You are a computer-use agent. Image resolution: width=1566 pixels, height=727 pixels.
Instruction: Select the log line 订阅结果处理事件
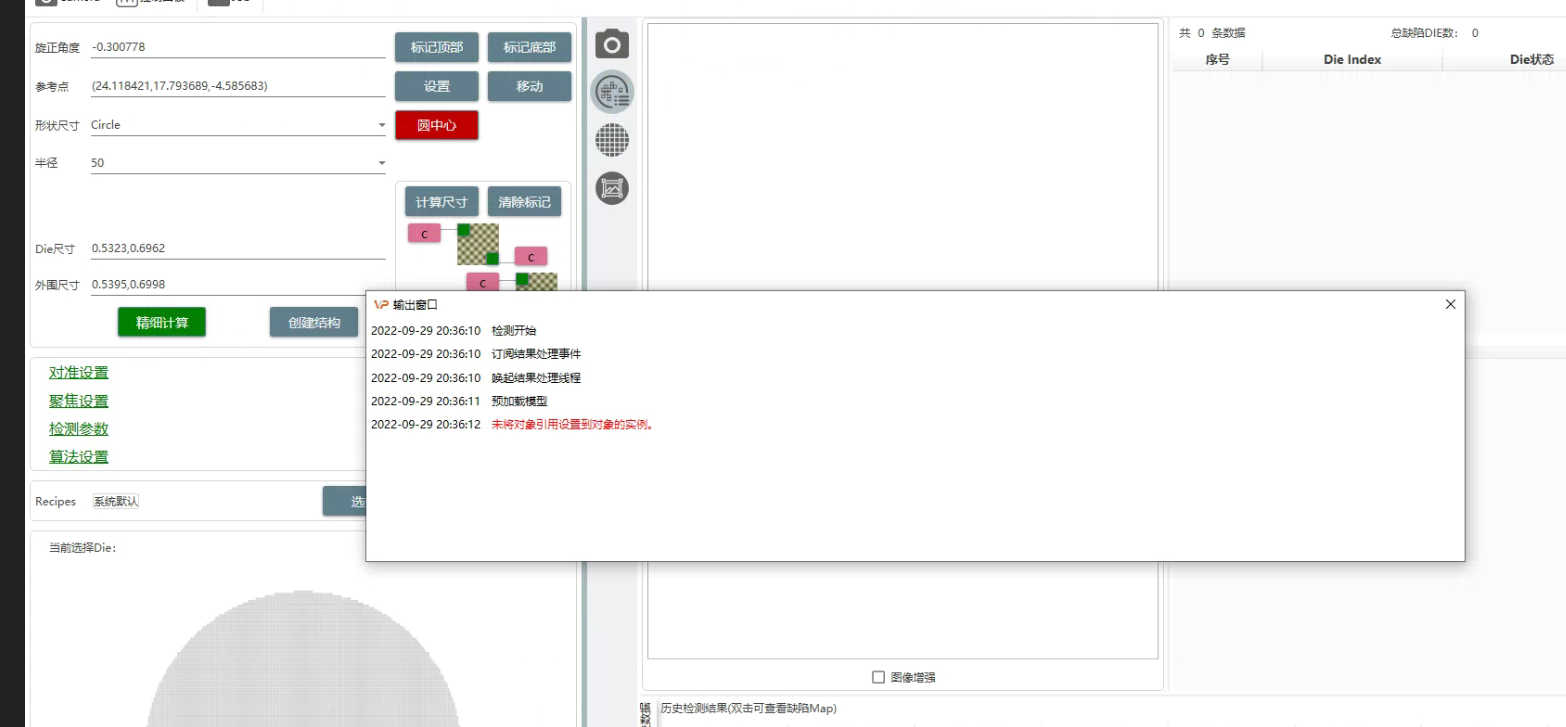click(x=536, y=354)
